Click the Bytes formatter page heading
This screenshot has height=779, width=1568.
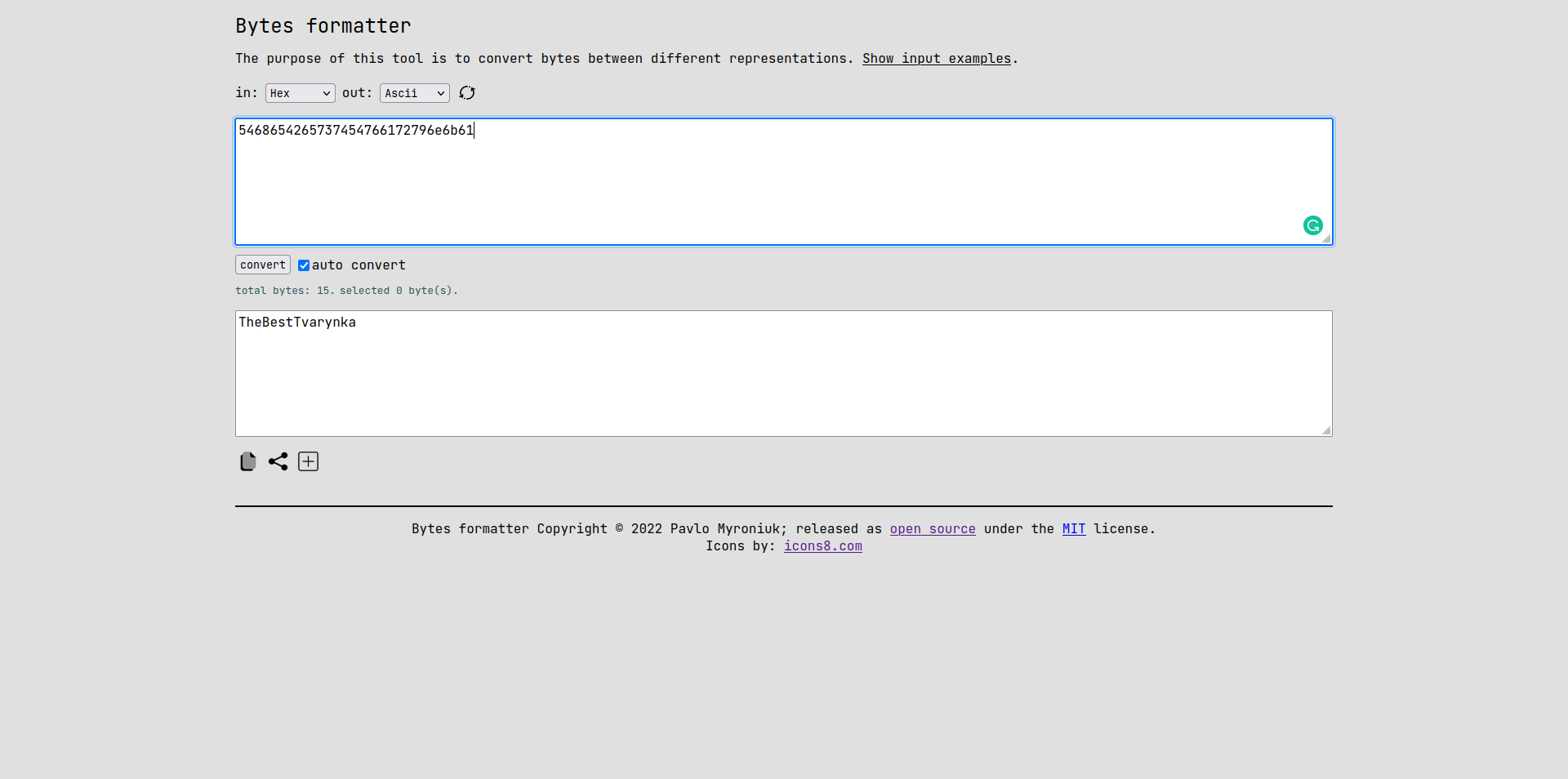click(323, 26)
